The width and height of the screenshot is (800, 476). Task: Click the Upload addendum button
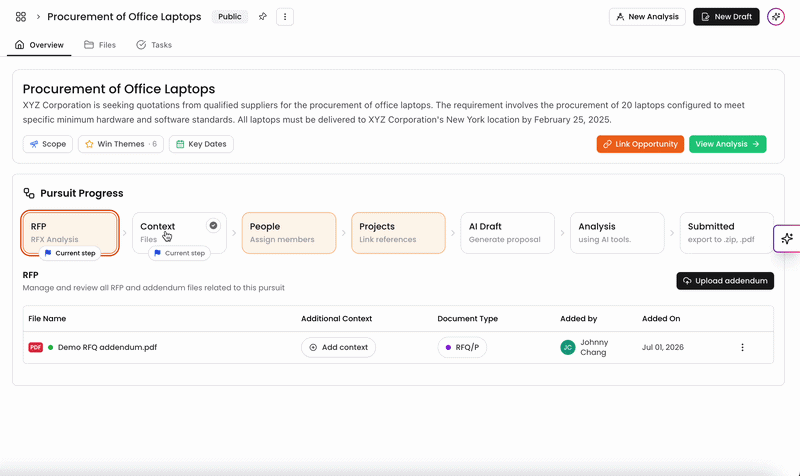click(x=725, y=281)
